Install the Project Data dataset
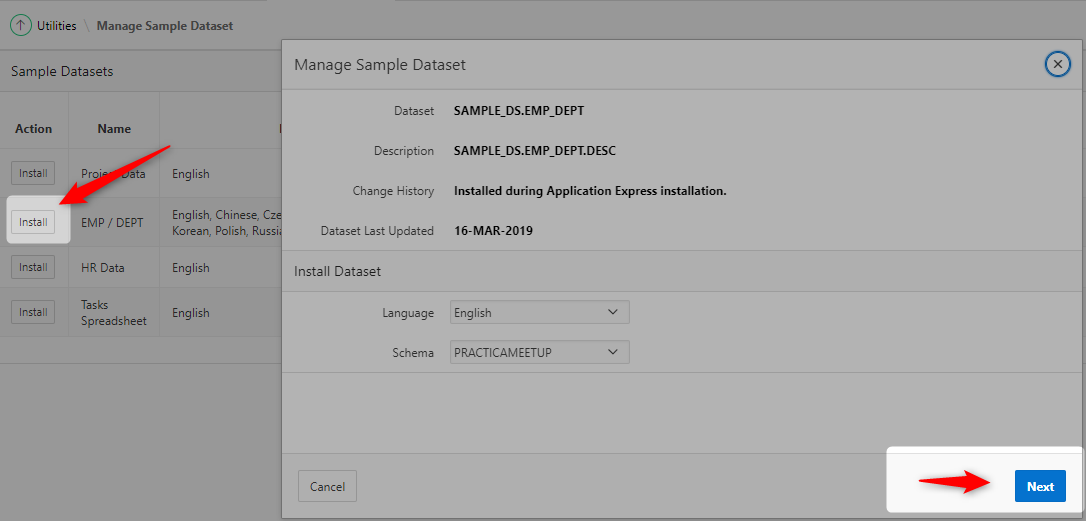The height and width of the screenshot is (521, 1086). (33, 173)
